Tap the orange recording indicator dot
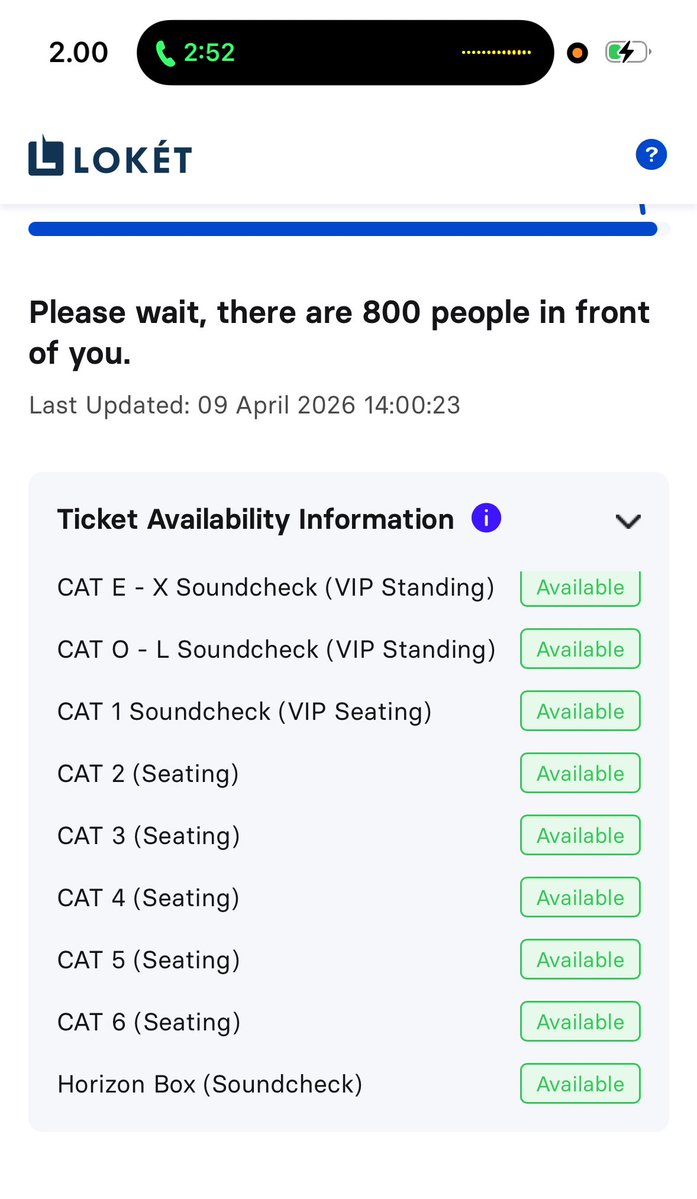 coord(577,53)
